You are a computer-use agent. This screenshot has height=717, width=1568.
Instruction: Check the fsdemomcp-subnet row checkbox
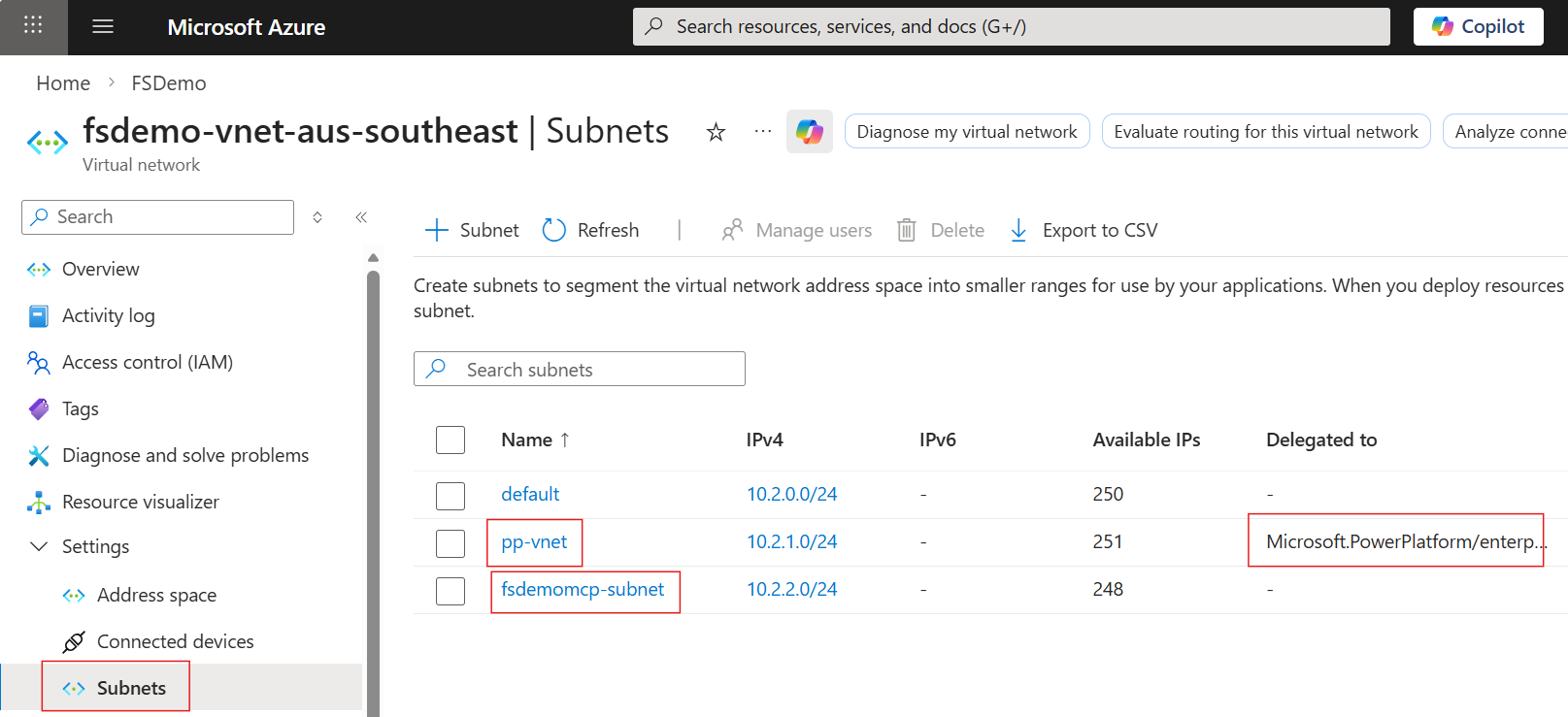[450, 590]
